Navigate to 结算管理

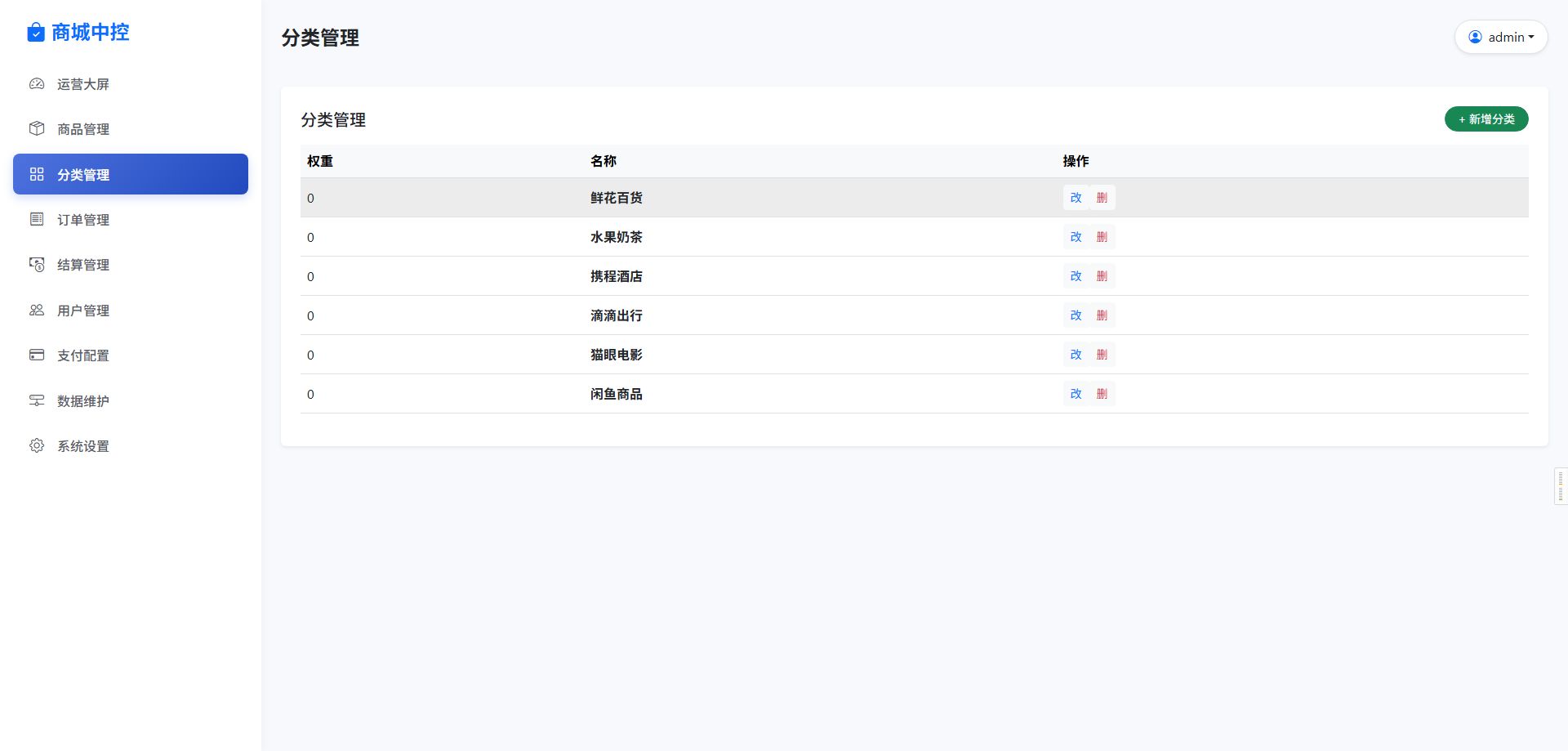131,264
